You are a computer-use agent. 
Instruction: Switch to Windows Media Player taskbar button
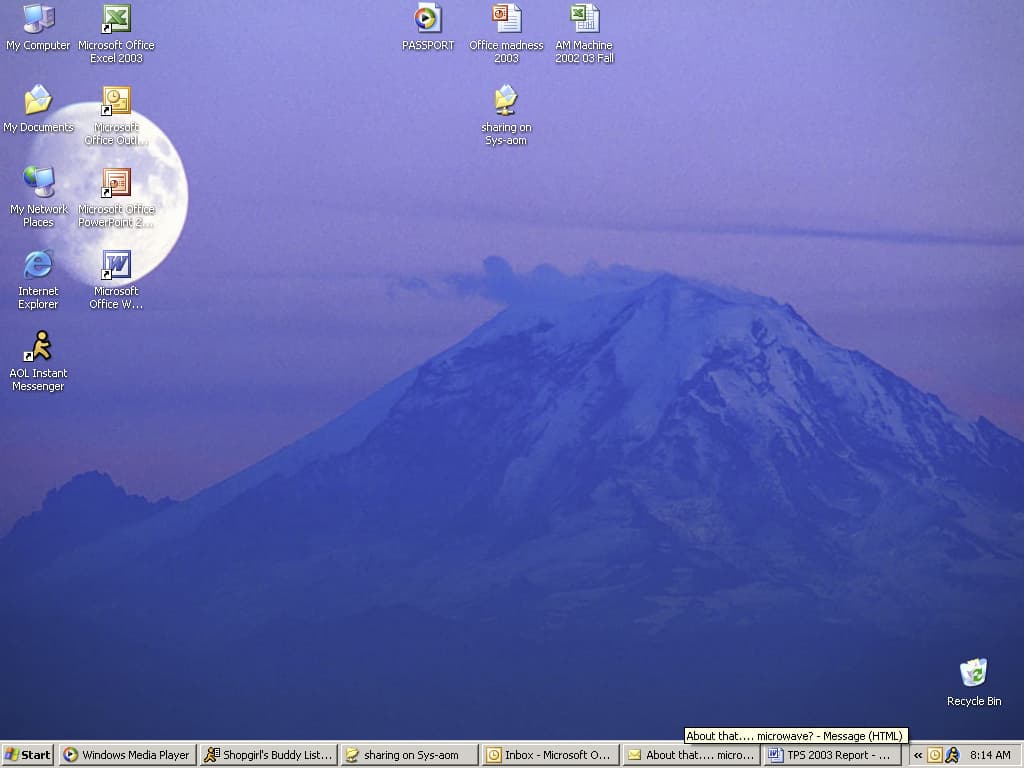127,755
